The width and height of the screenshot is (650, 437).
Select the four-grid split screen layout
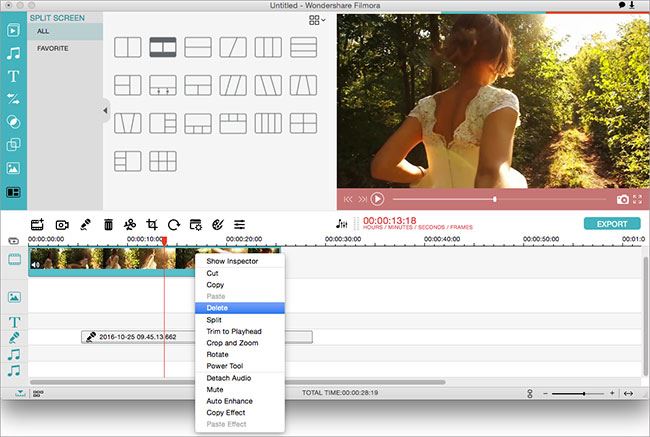click(303, 123)
